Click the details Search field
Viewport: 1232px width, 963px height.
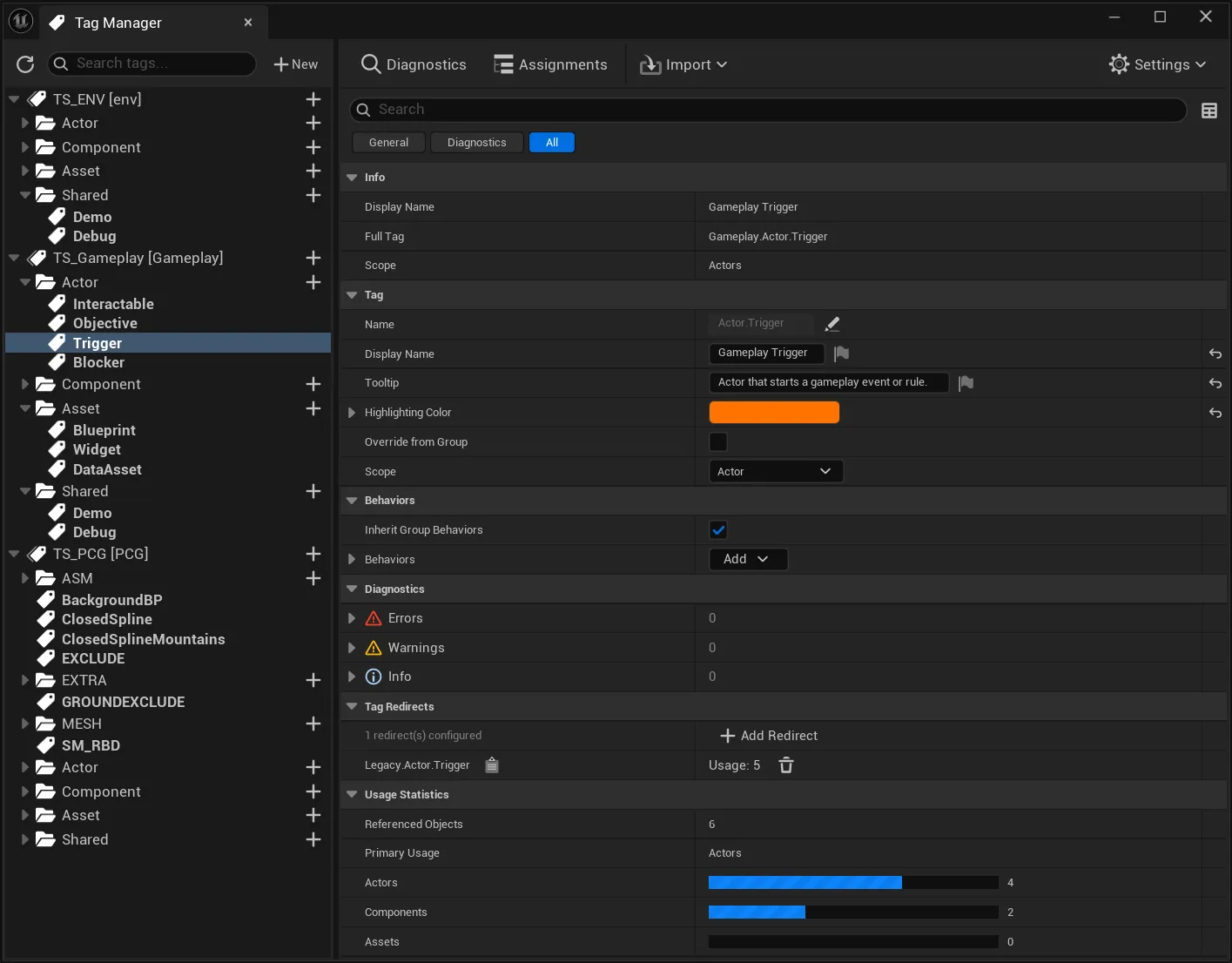point(768,110)
